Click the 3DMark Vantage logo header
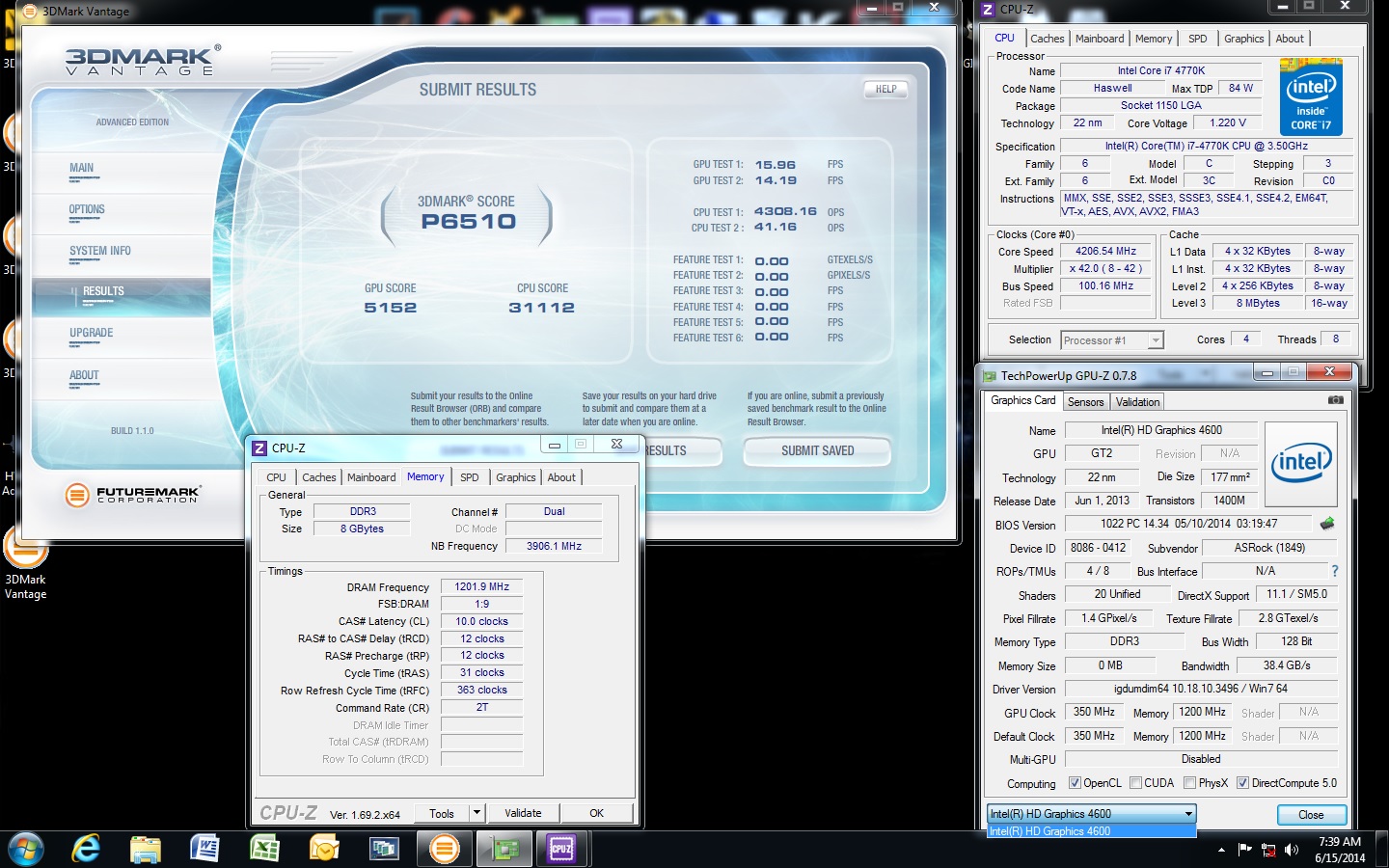Image resolution: width=1389 pixels, height=868 pixels. 143,60
